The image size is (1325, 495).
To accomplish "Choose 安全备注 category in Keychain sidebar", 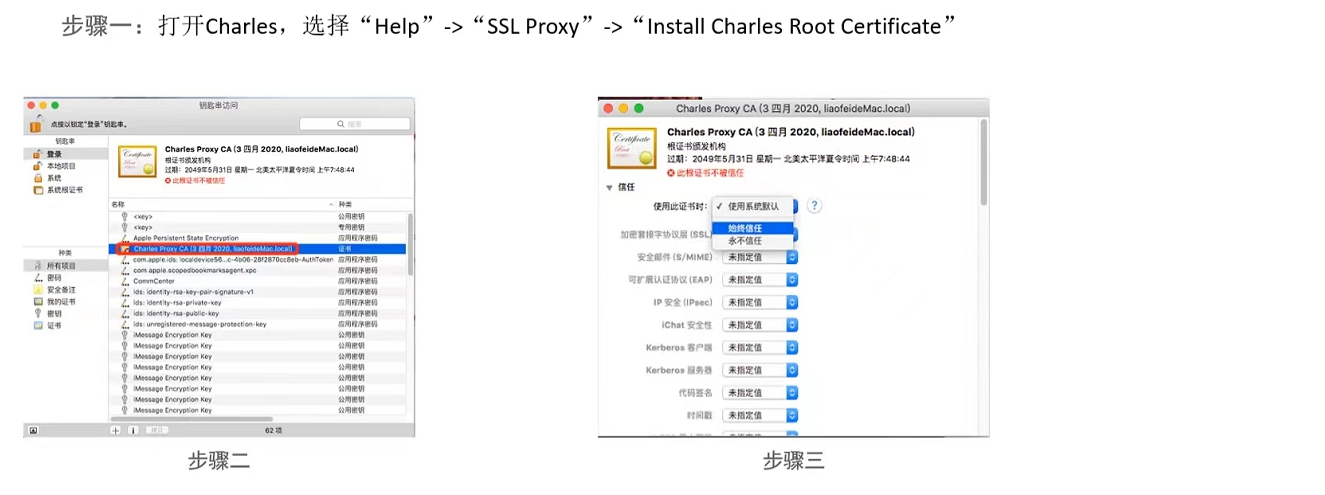I will point(66,290).
